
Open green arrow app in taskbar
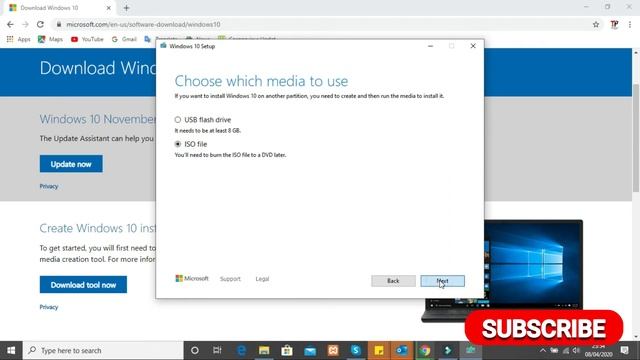pos(448,350)
